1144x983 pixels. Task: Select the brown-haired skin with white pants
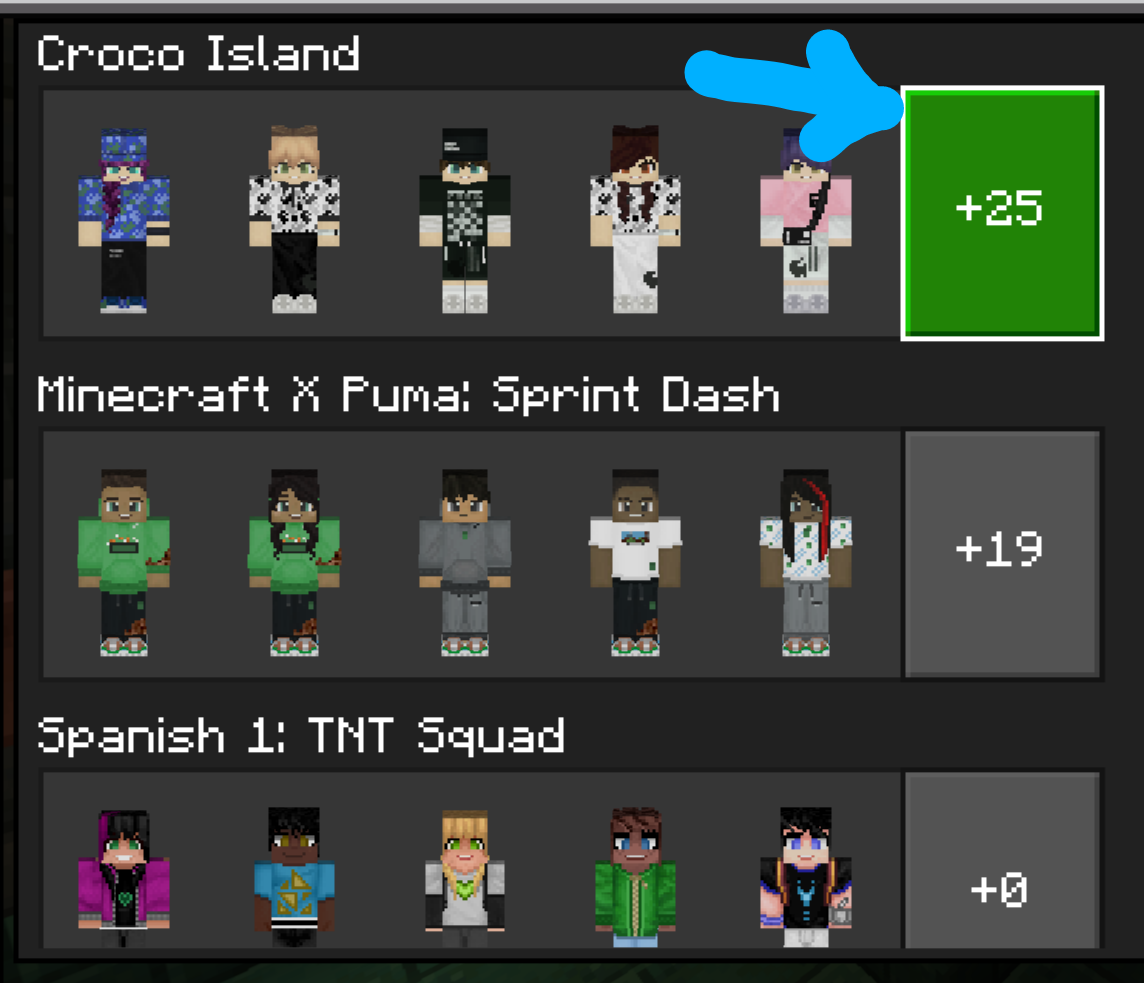(635, 219)
